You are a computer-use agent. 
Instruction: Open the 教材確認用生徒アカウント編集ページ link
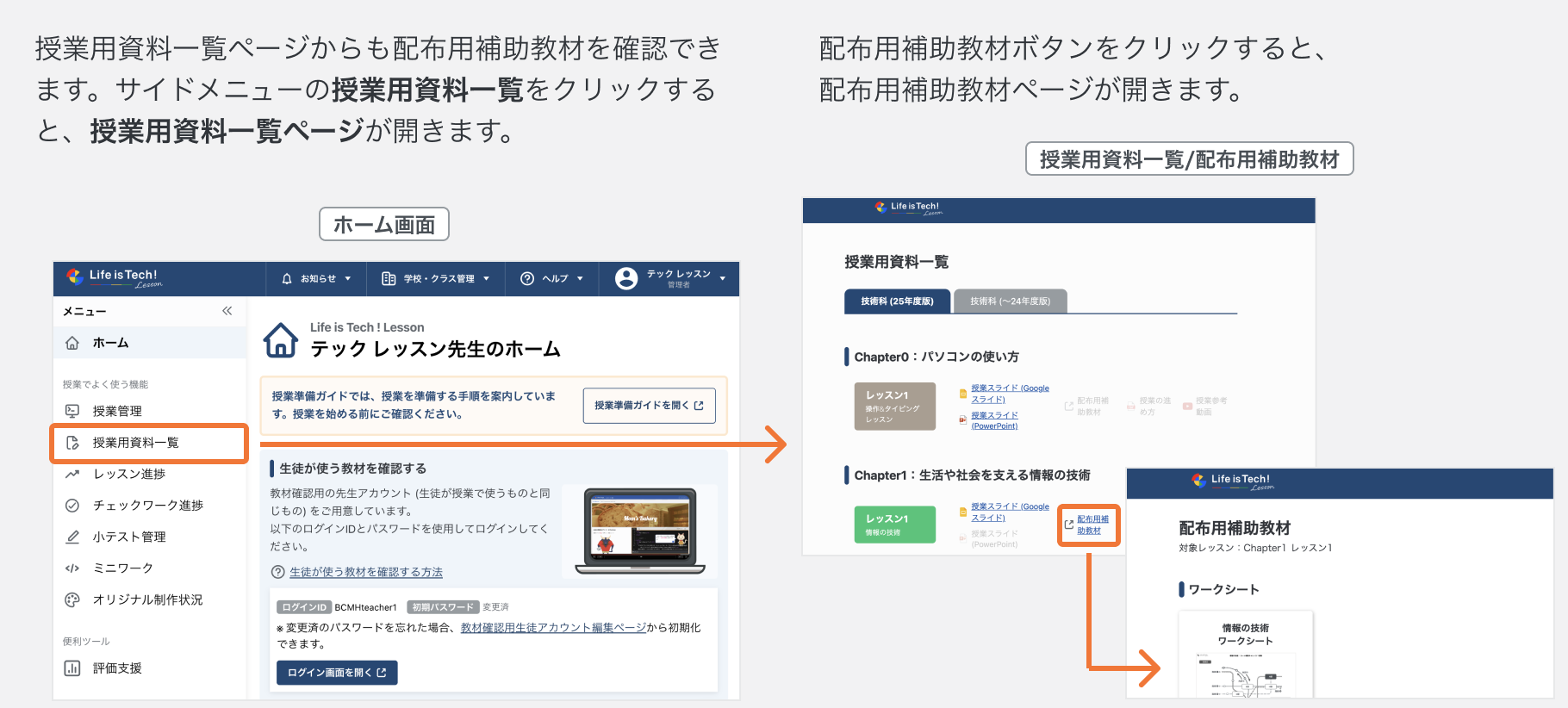point(553,628)
